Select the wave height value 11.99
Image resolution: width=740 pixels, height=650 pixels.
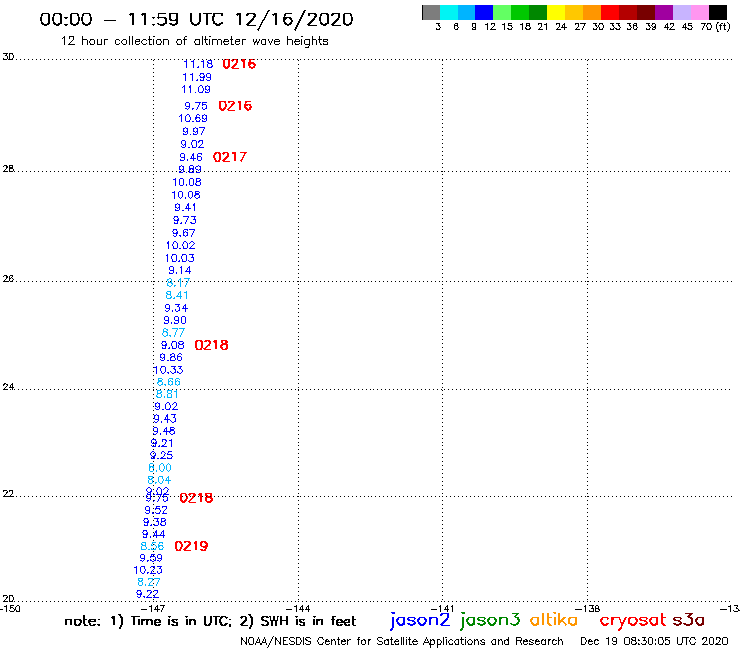click(197, 77)
